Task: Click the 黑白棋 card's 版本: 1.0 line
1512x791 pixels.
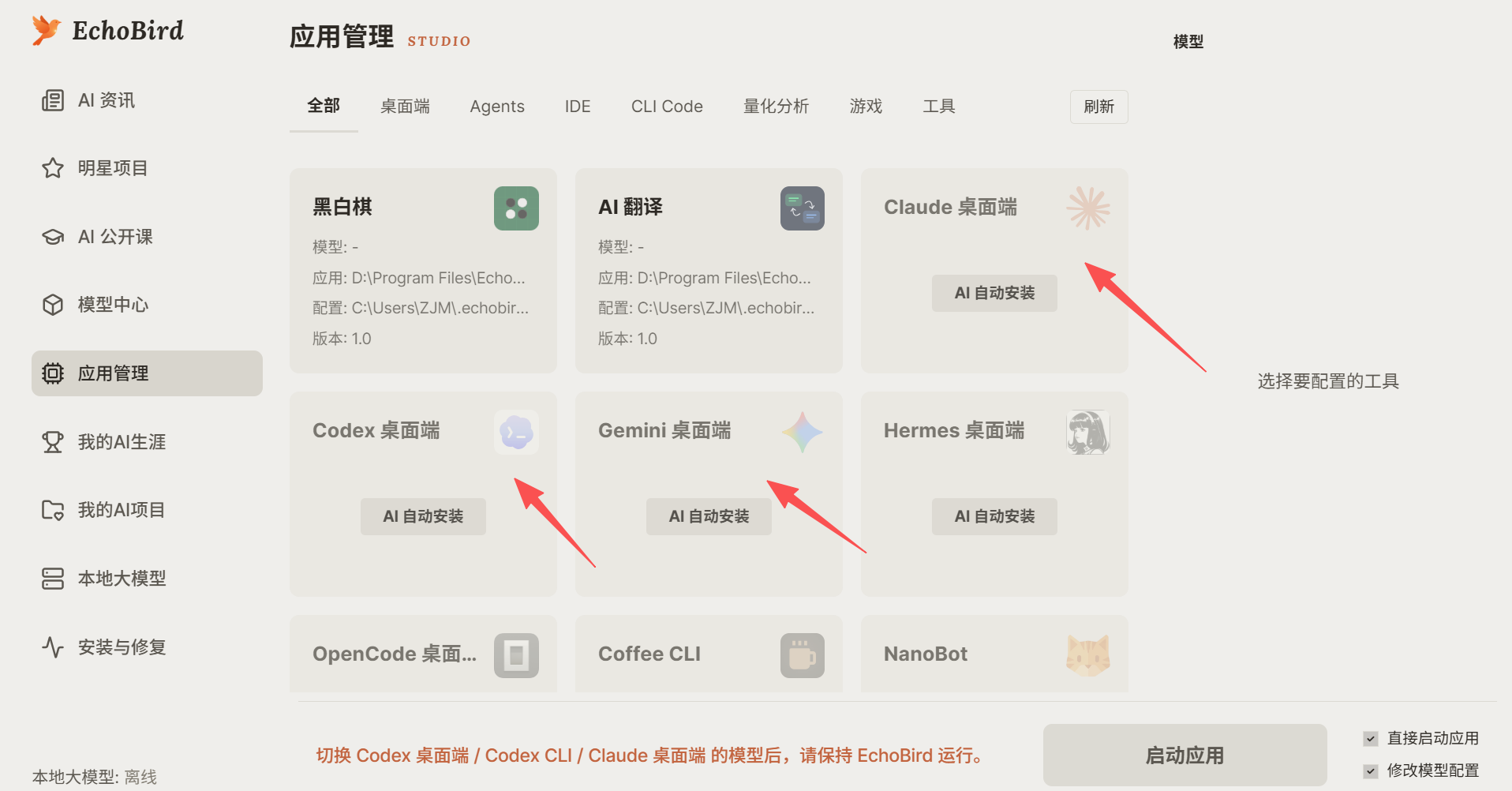Action: tap(342, 339)
